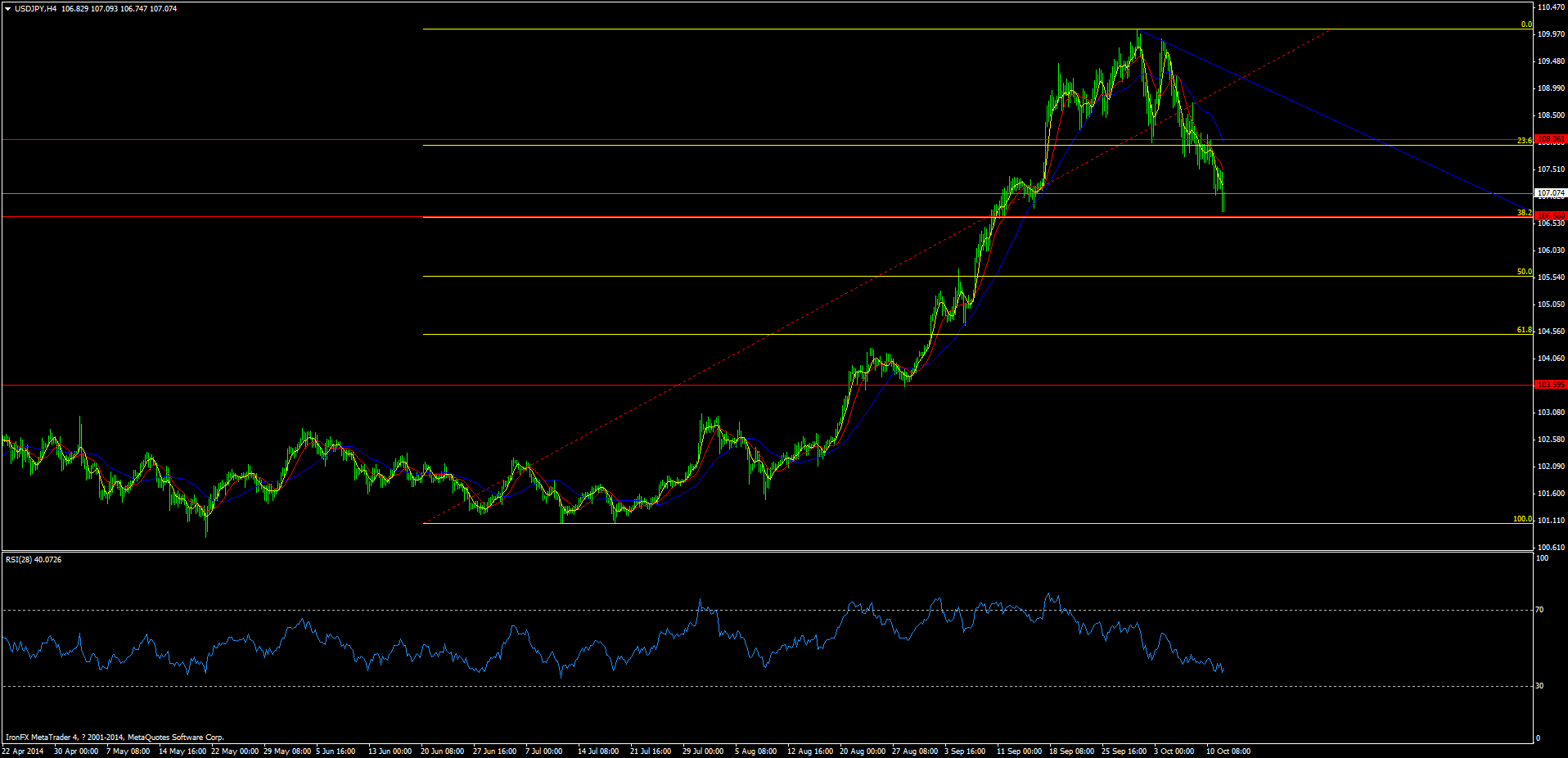Screen dimensions: 1568x758
Task: Select the RSI(28) 40.0726 indicator label
Action: (34, 560)
